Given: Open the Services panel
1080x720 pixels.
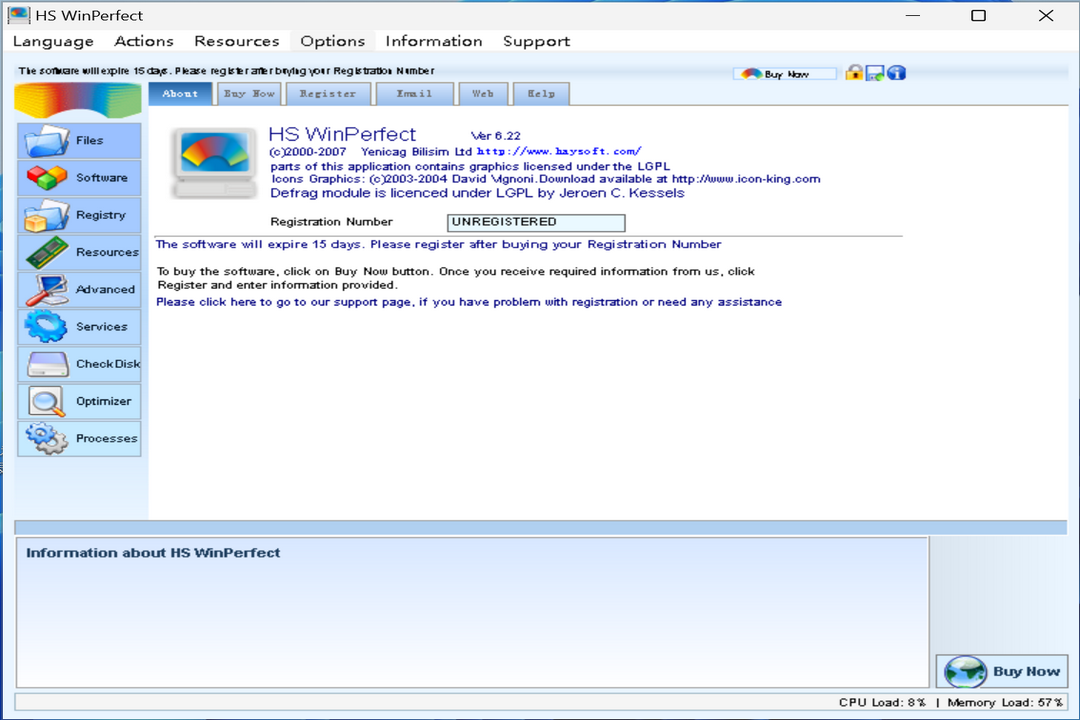Looking at the screenshot, I should coord(79,327).
